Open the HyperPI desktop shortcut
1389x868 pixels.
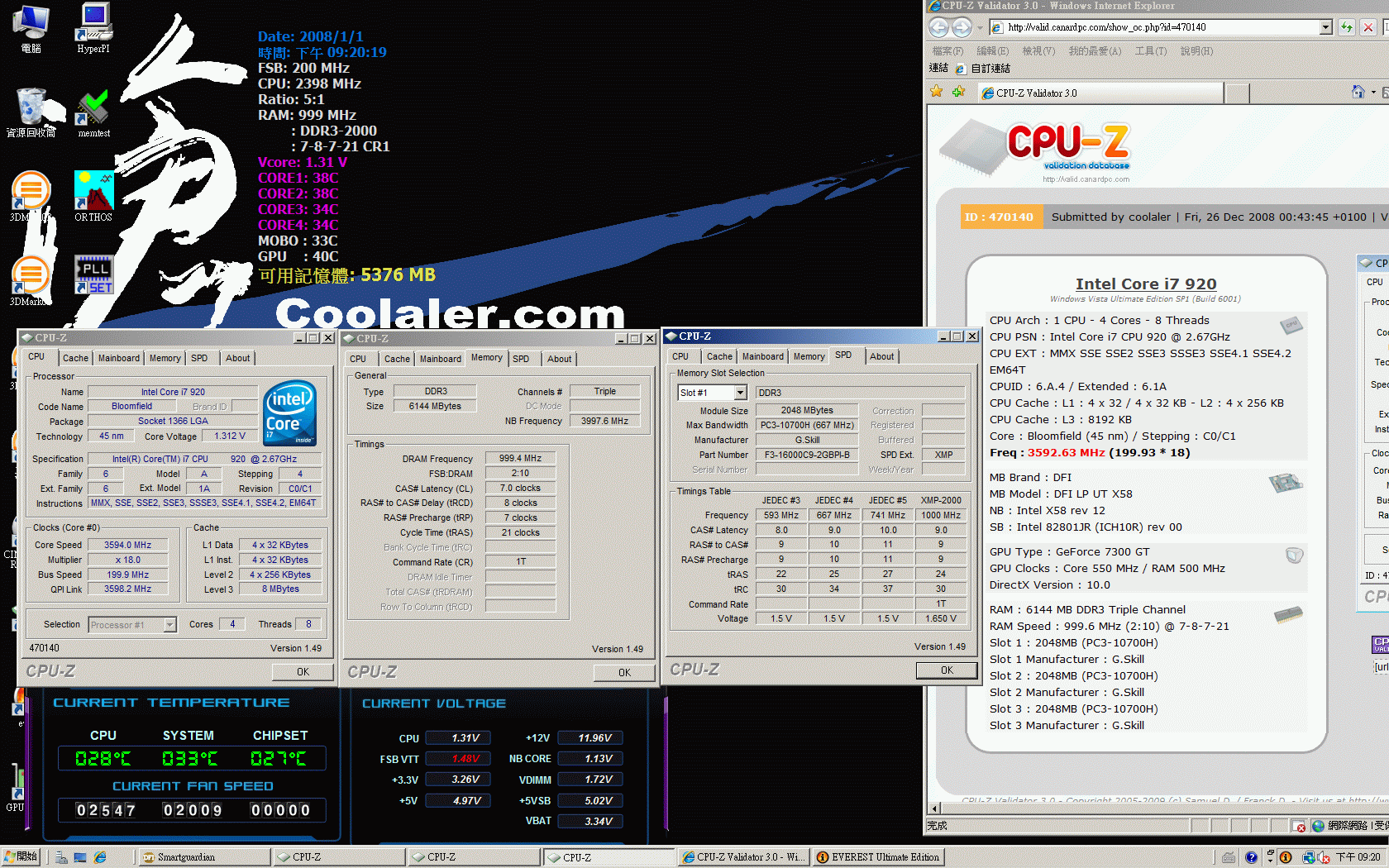(x=93, y=28)
